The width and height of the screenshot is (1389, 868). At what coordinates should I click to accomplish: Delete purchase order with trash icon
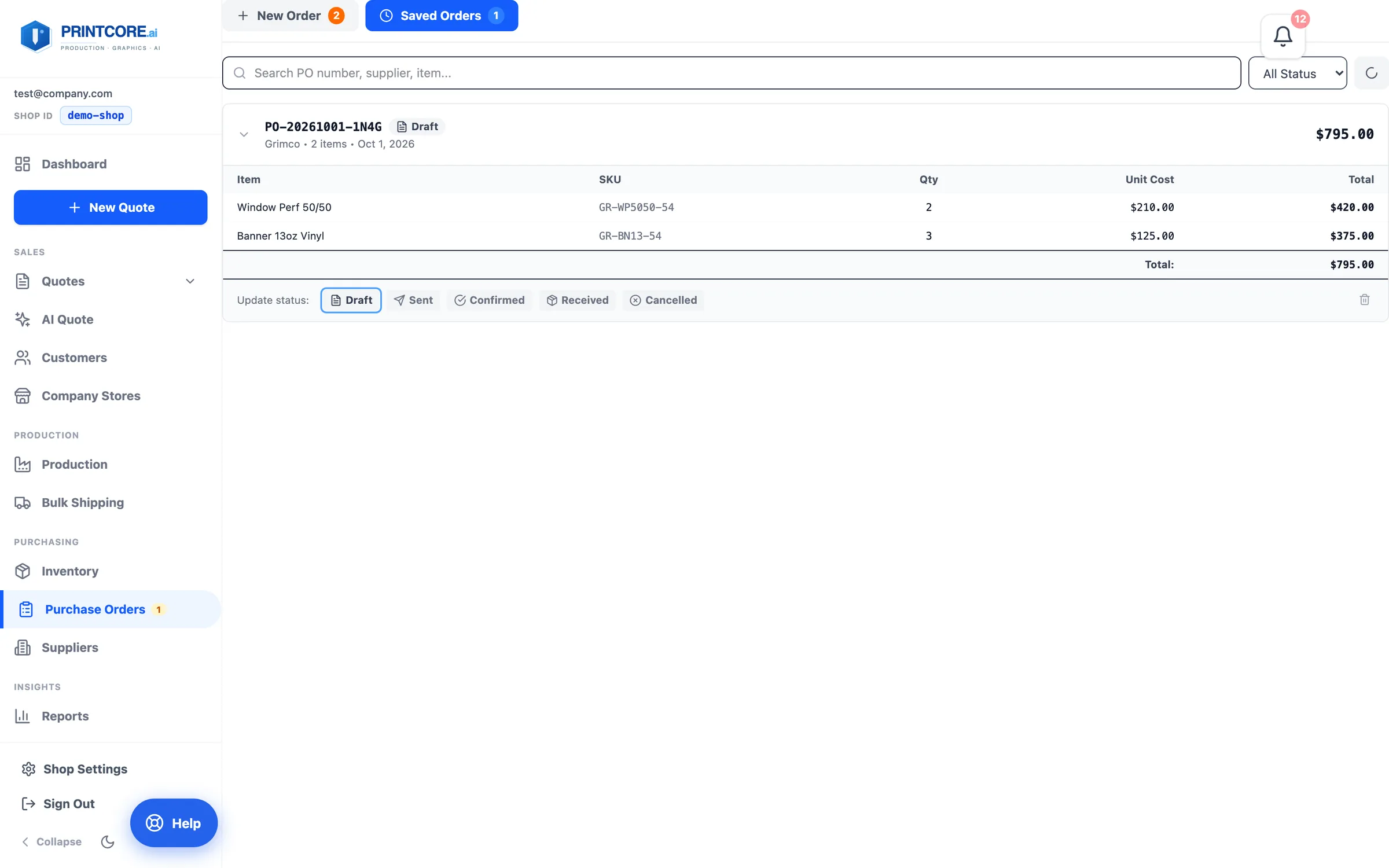[1364, 300]
